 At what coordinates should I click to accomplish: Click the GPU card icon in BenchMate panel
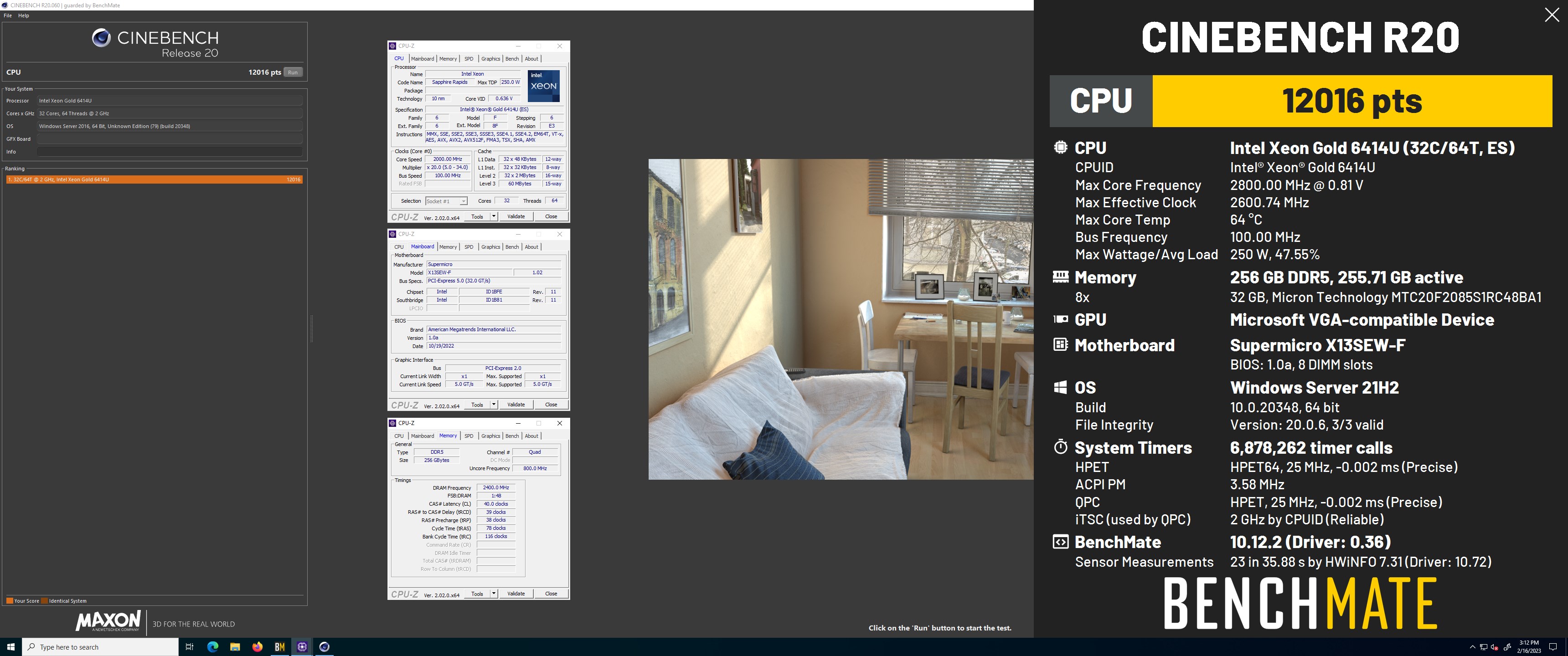(1060, 319)
